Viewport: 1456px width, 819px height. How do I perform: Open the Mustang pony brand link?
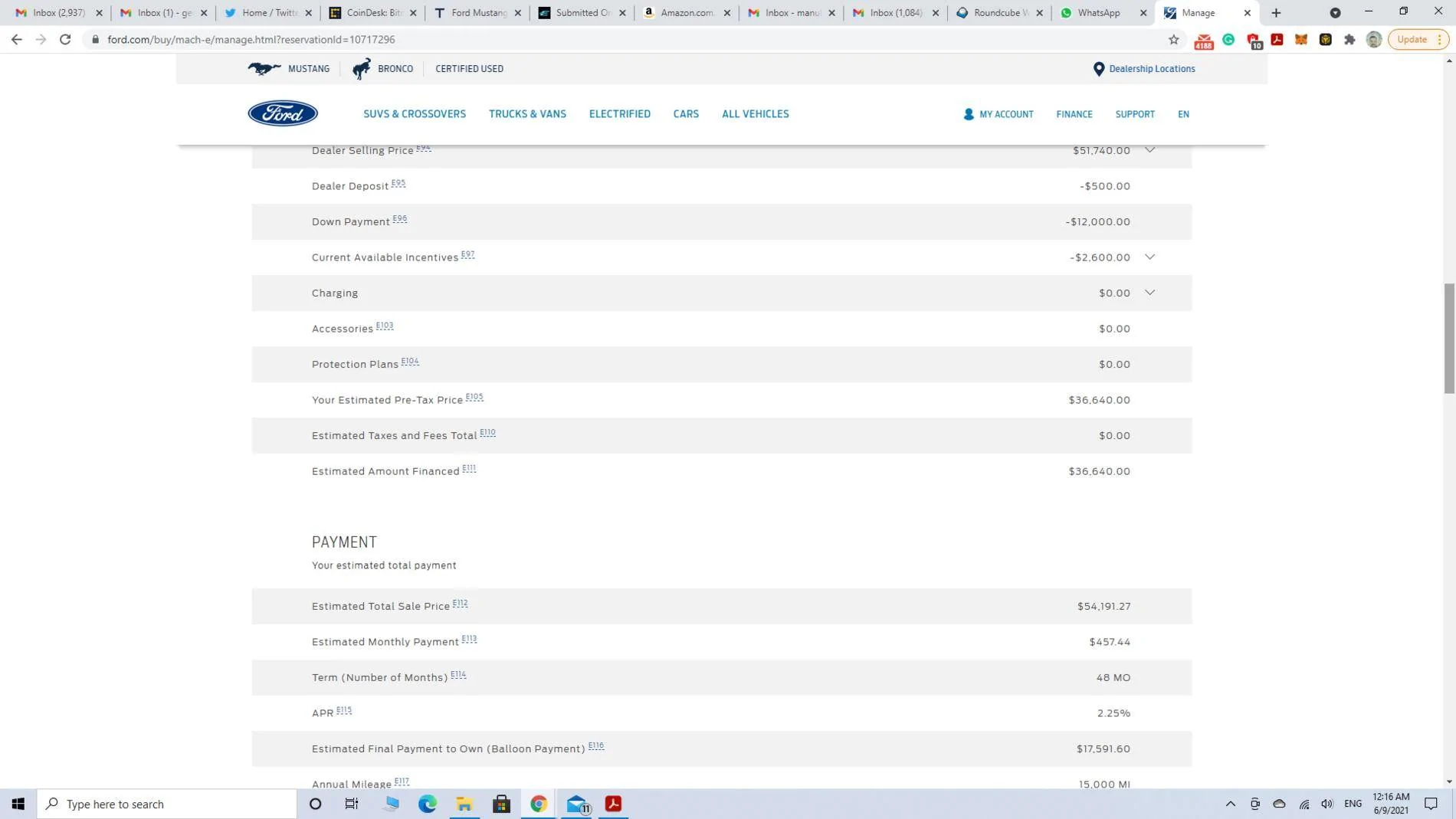288,68
